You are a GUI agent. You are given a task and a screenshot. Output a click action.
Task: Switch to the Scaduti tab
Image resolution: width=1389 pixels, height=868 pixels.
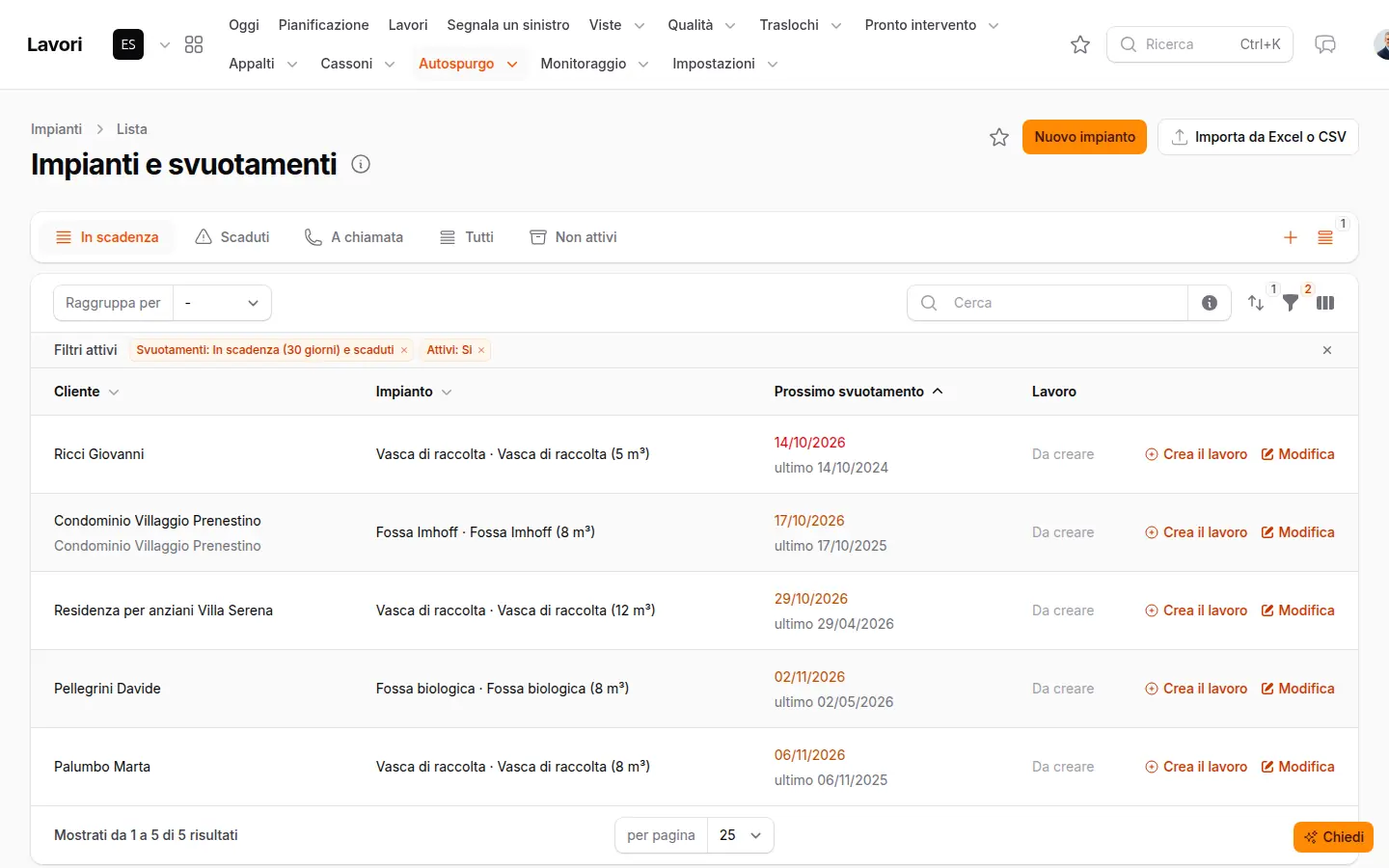[x=232, y=237]
